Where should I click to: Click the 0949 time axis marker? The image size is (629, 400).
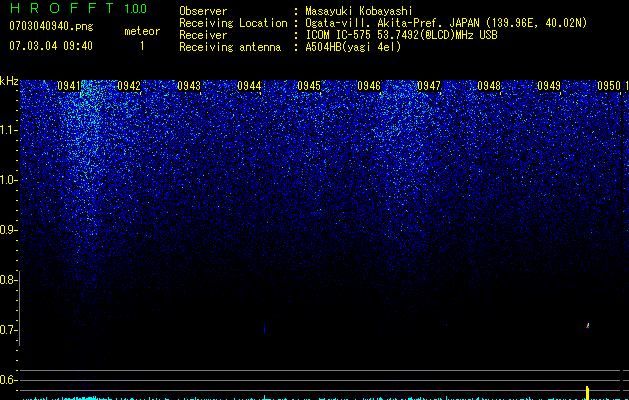(549, 86)
